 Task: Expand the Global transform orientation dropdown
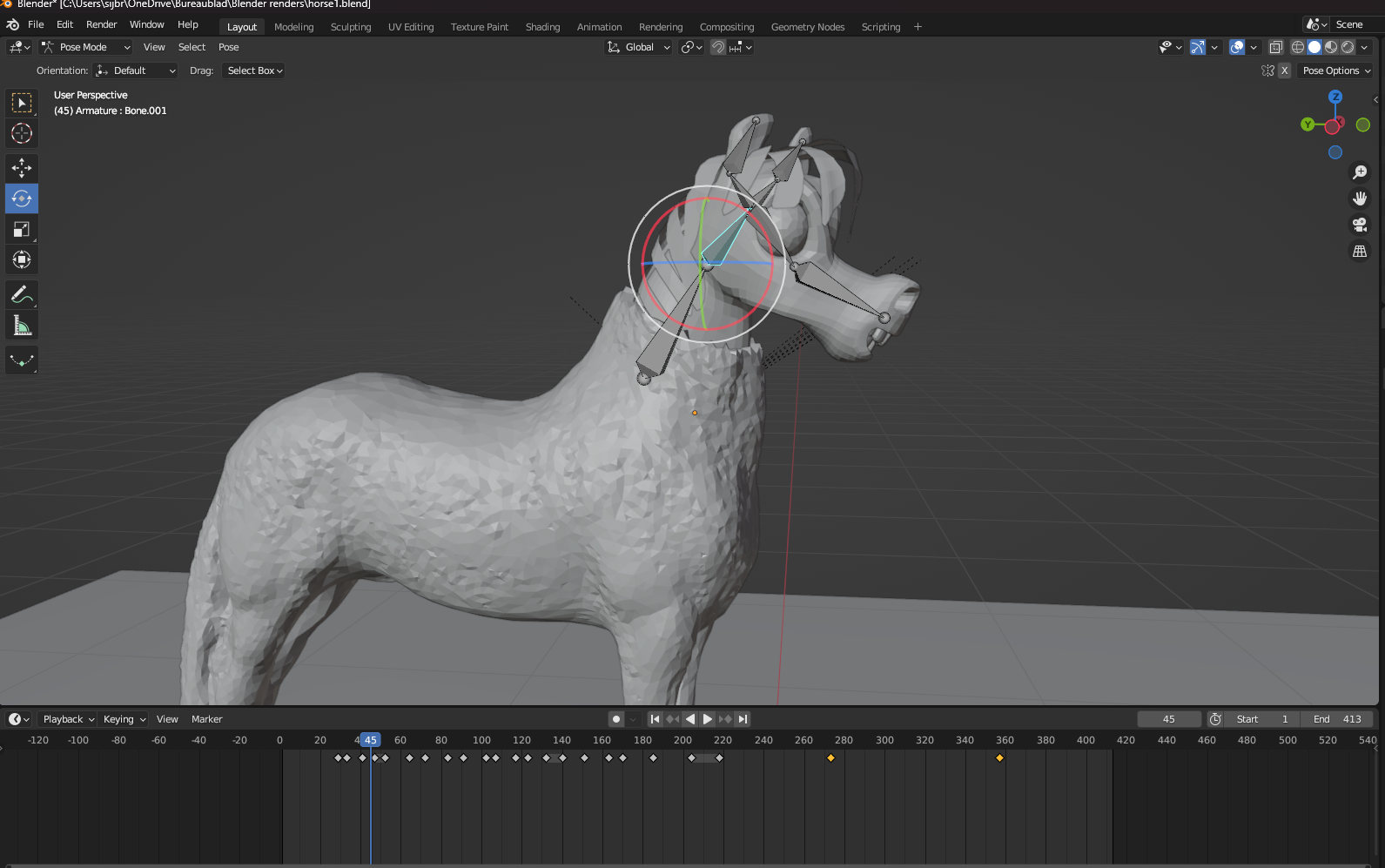click(639, 47)
